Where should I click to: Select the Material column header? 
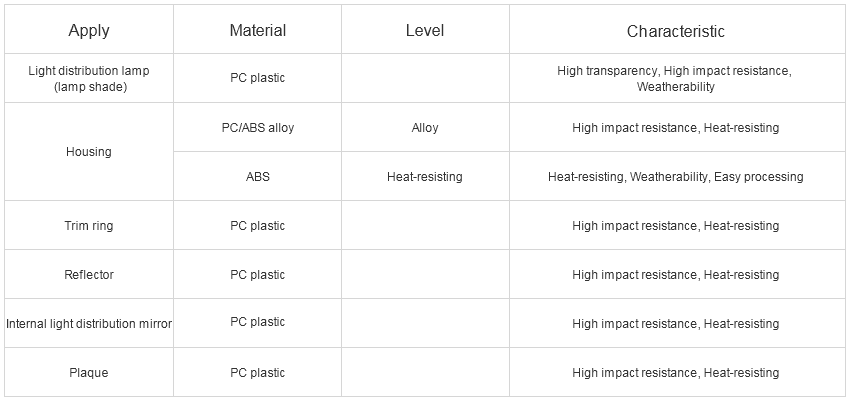coord(257,30)
